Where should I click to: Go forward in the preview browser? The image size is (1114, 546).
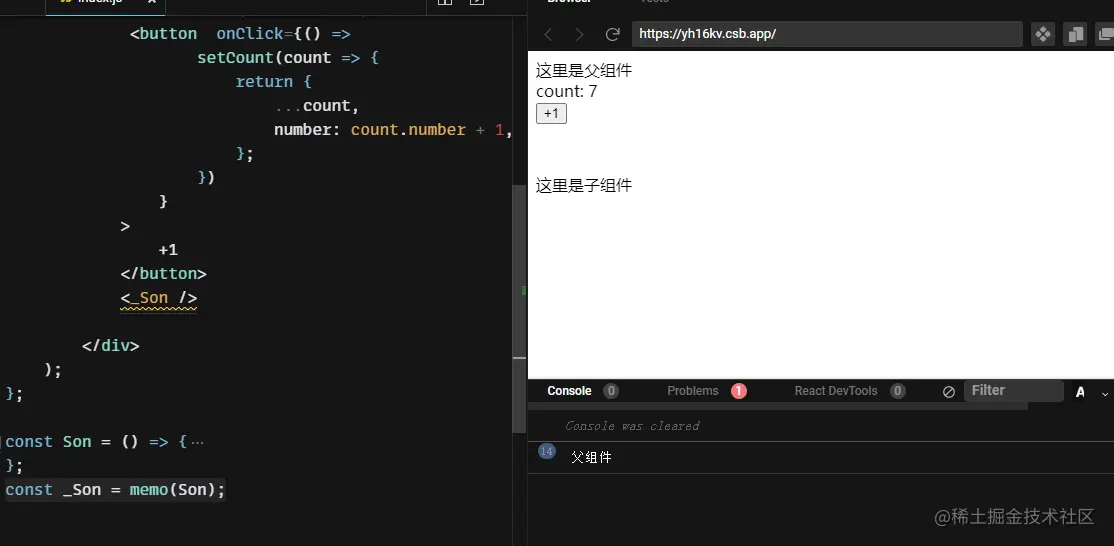pyautogui.click(x=579, y=34)
